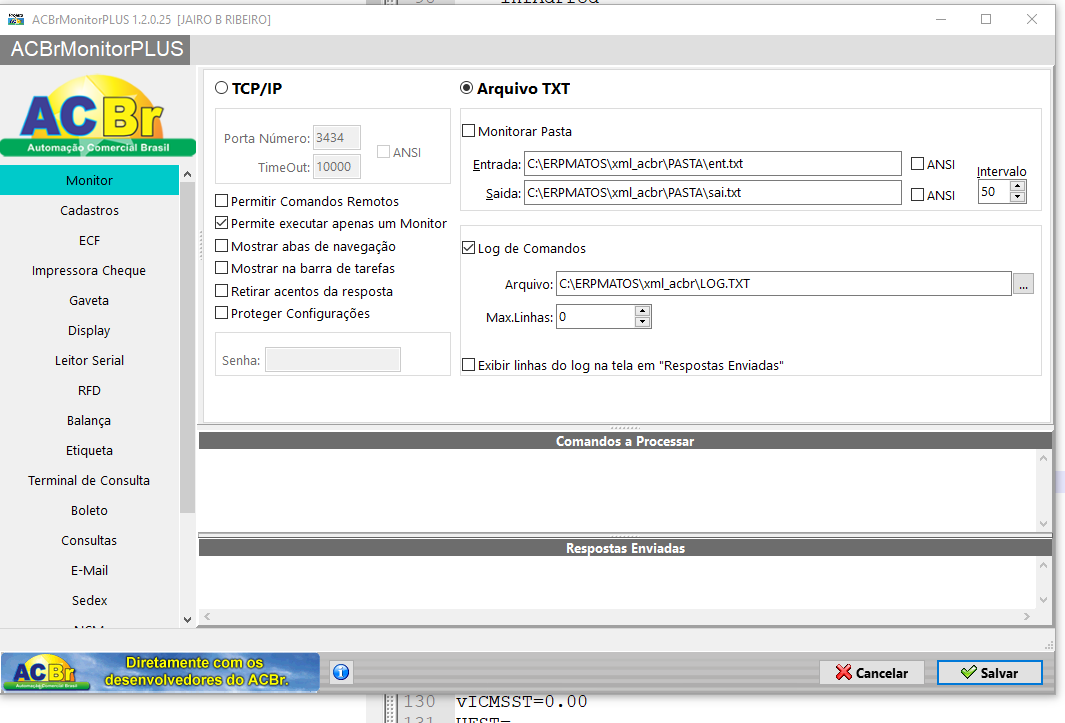Open the Display section
The image size is (1065, 723).
89,330
